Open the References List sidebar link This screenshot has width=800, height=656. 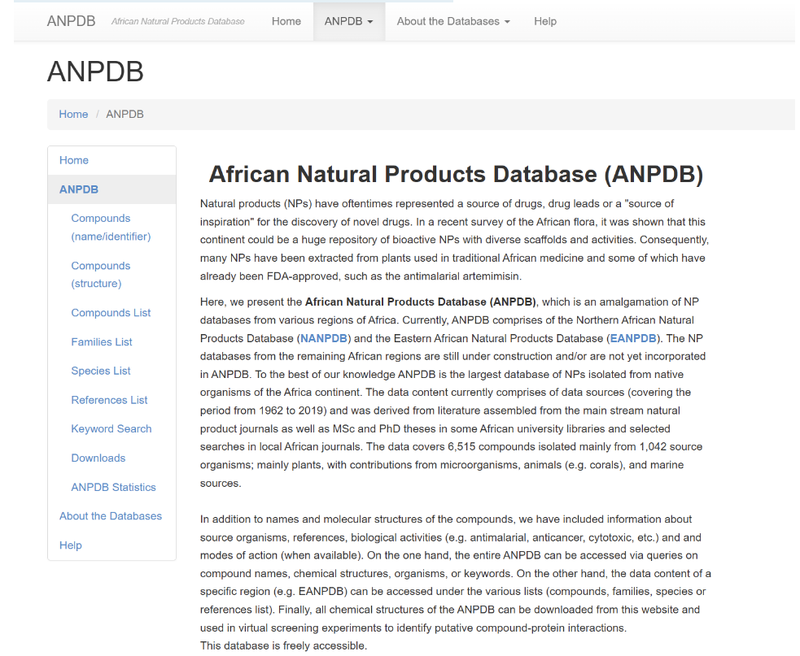click(x=109, y=400)
